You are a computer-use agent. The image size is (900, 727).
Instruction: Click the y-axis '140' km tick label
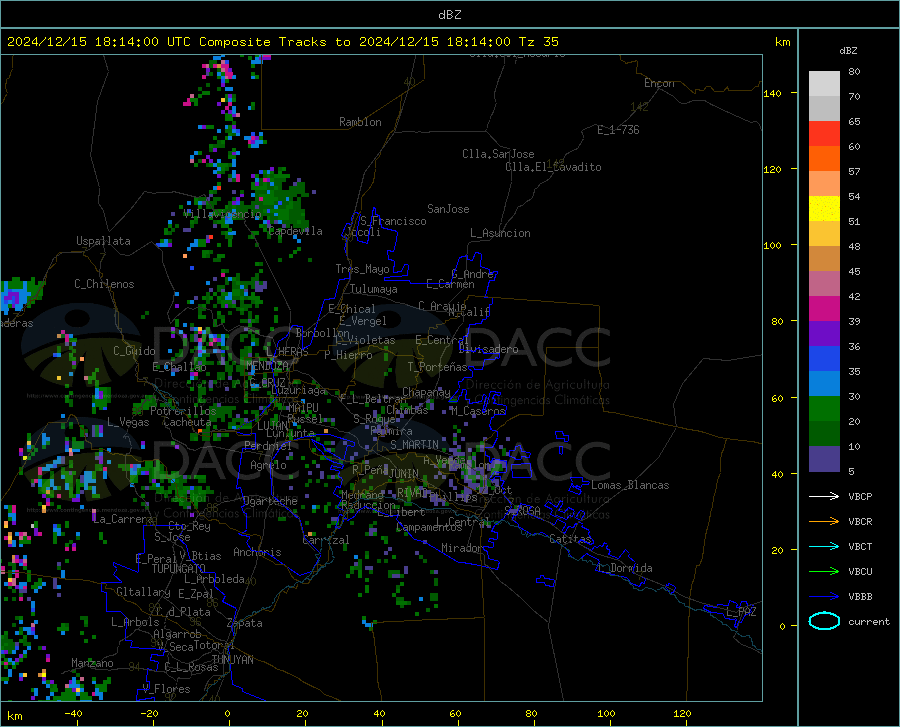pyautogui.click(x=772, y=93)
